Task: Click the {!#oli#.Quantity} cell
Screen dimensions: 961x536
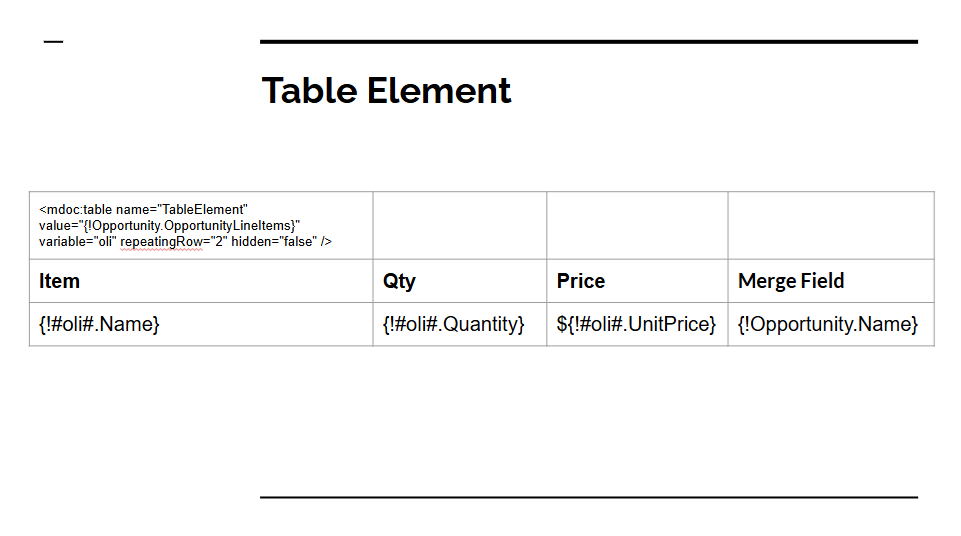Action: (x=453, y=324)
